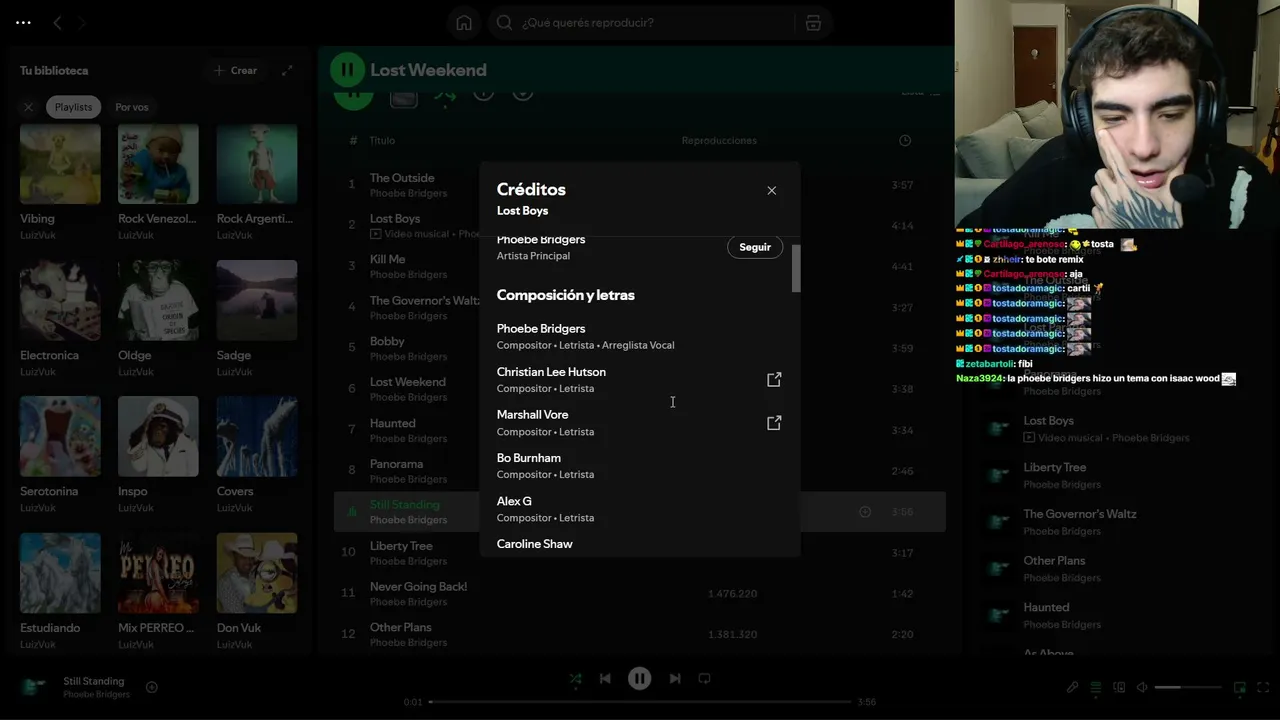Go forward with the right arrow
Image resolution: width=1280 pixels, height=720 pixels.
coord(82,22)
